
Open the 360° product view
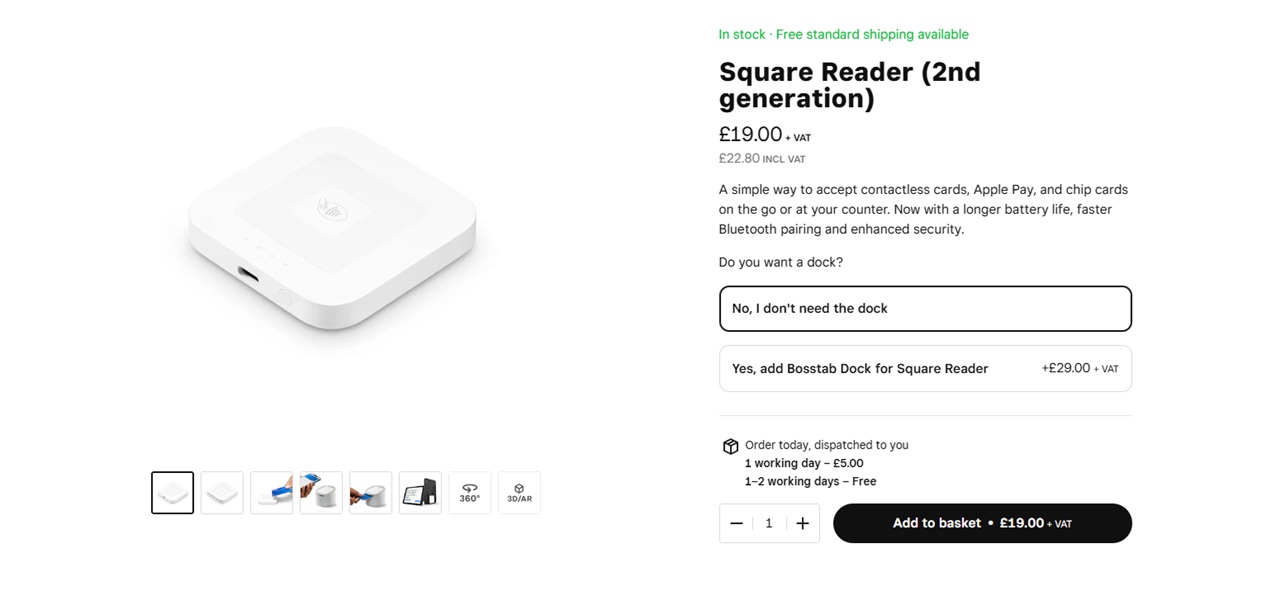pos(470,492)
